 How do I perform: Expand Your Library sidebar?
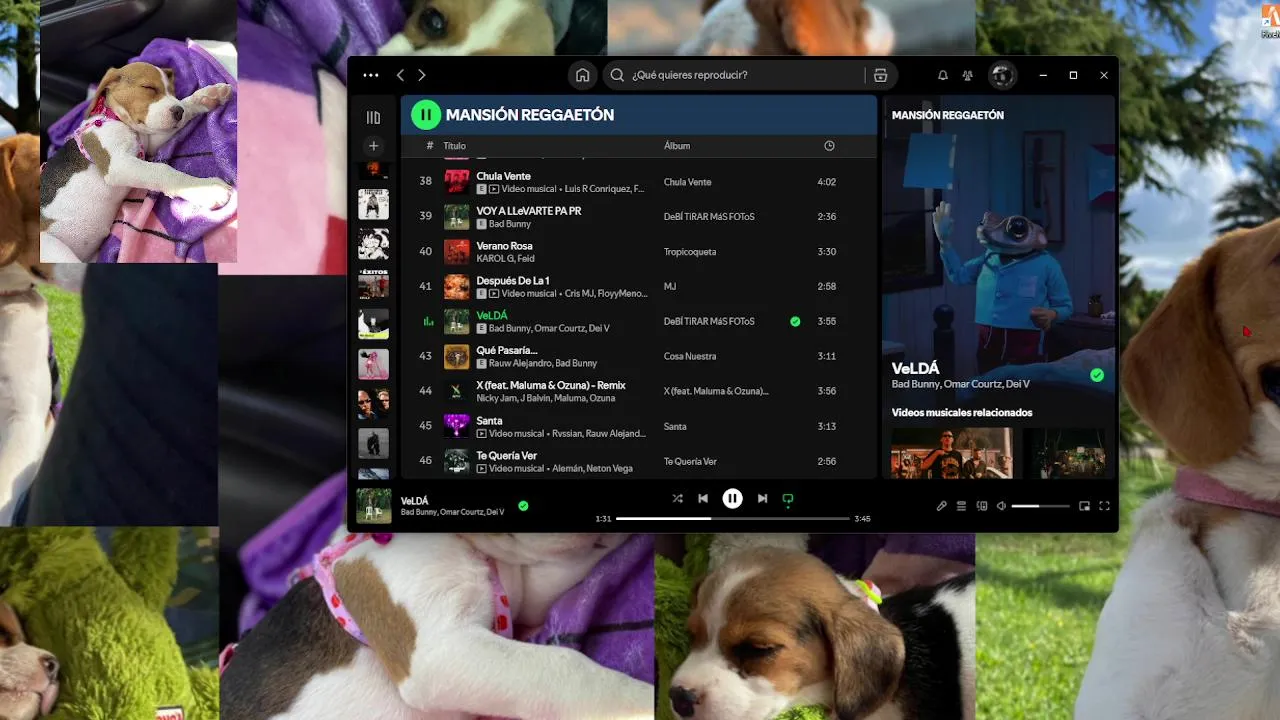[x=373, y=117]
